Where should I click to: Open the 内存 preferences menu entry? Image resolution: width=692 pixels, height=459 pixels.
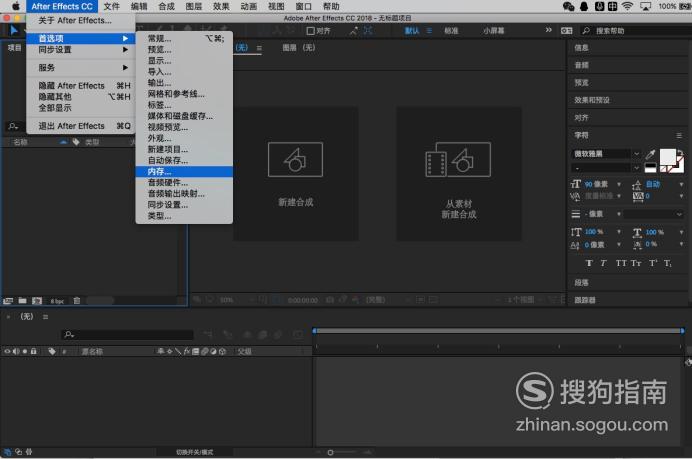(184, 171)
